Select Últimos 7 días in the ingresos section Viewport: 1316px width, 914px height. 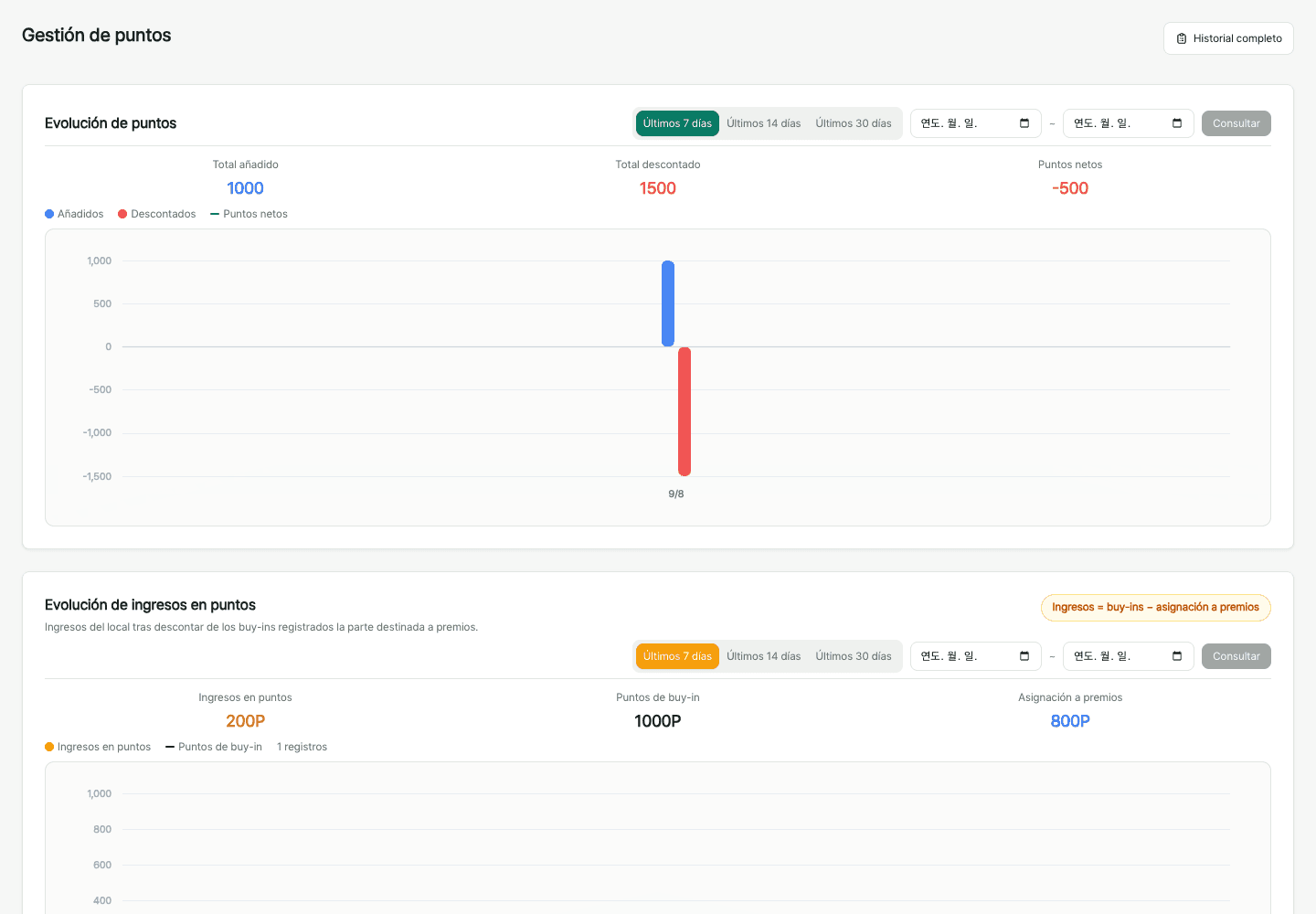coord(677,656)
